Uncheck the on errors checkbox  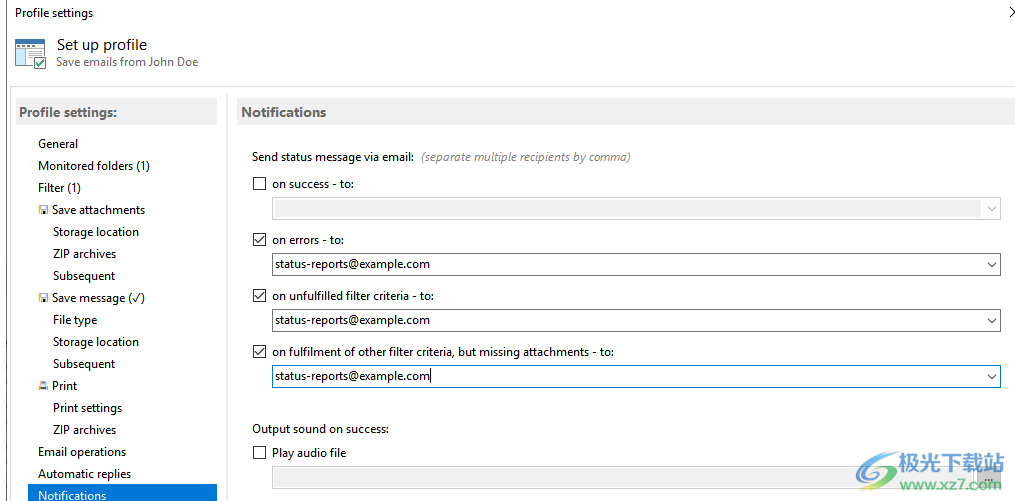(x=260, y=240)
